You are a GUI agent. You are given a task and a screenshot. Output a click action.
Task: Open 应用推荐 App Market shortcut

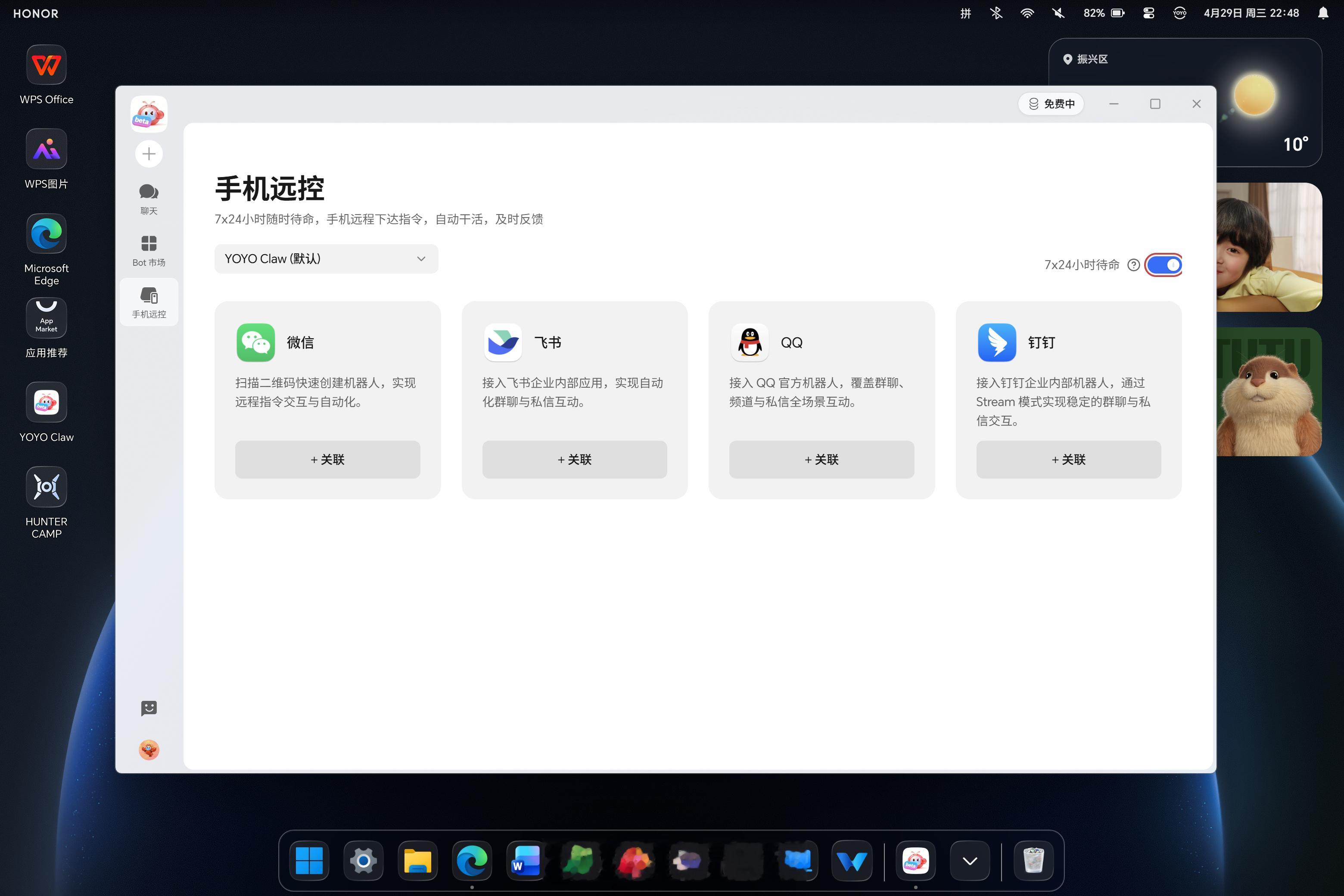tap(46, 329)
